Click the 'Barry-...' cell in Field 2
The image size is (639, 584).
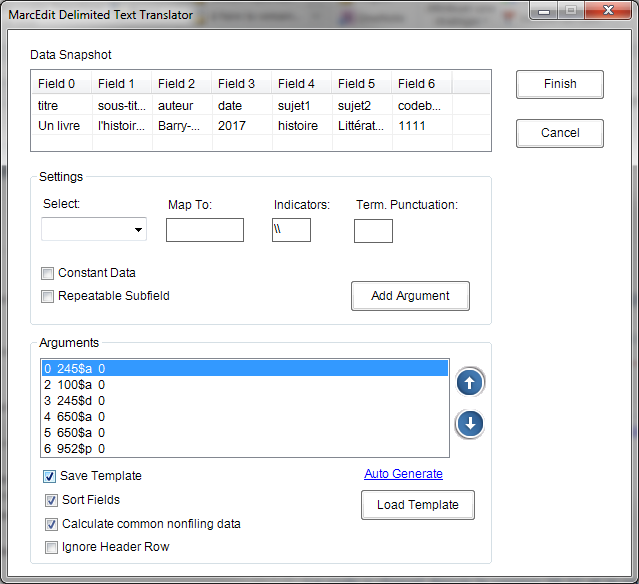(x=181, y=126)
